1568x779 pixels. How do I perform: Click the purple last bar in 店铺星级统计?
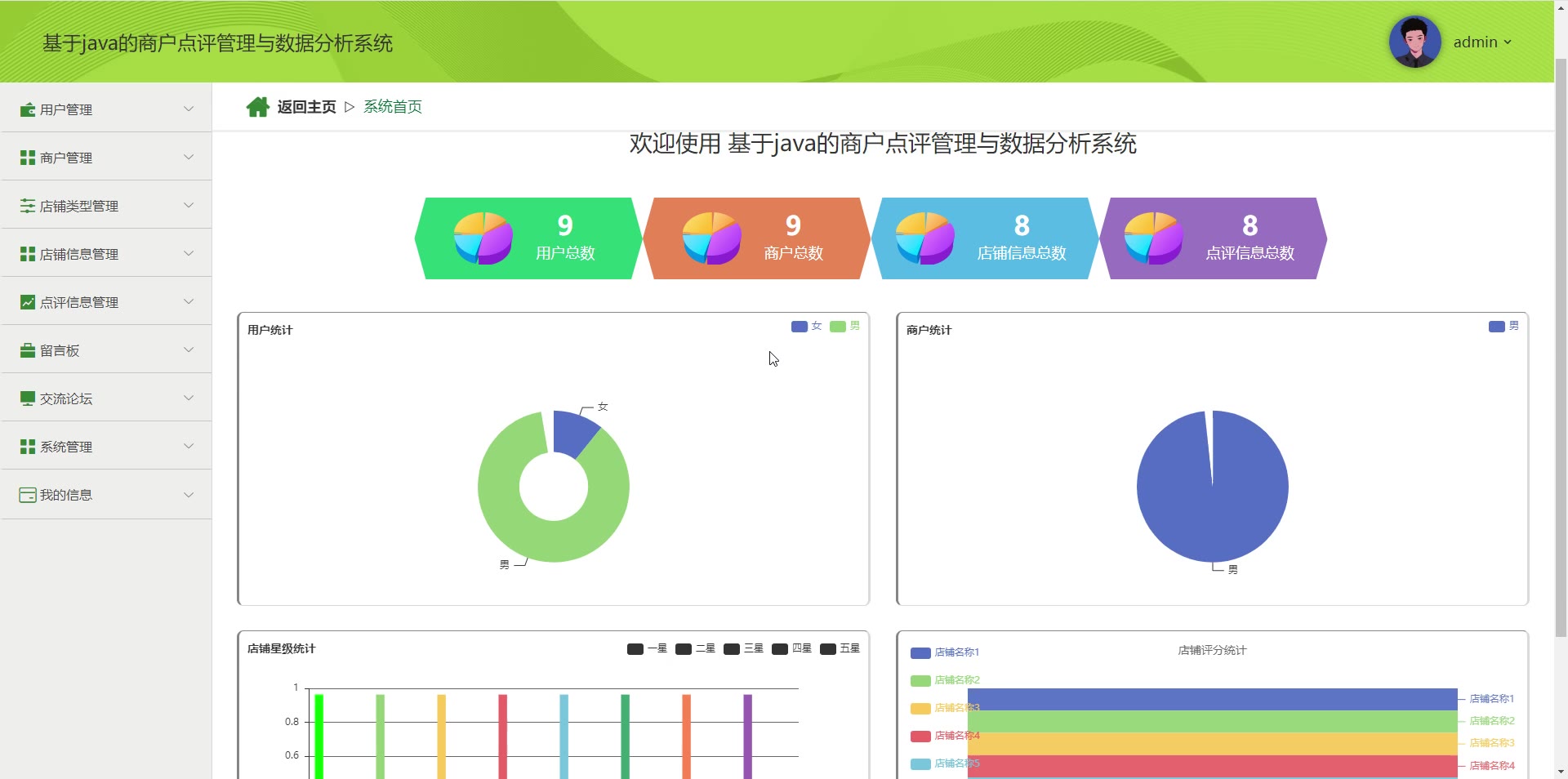pos(747,737)
